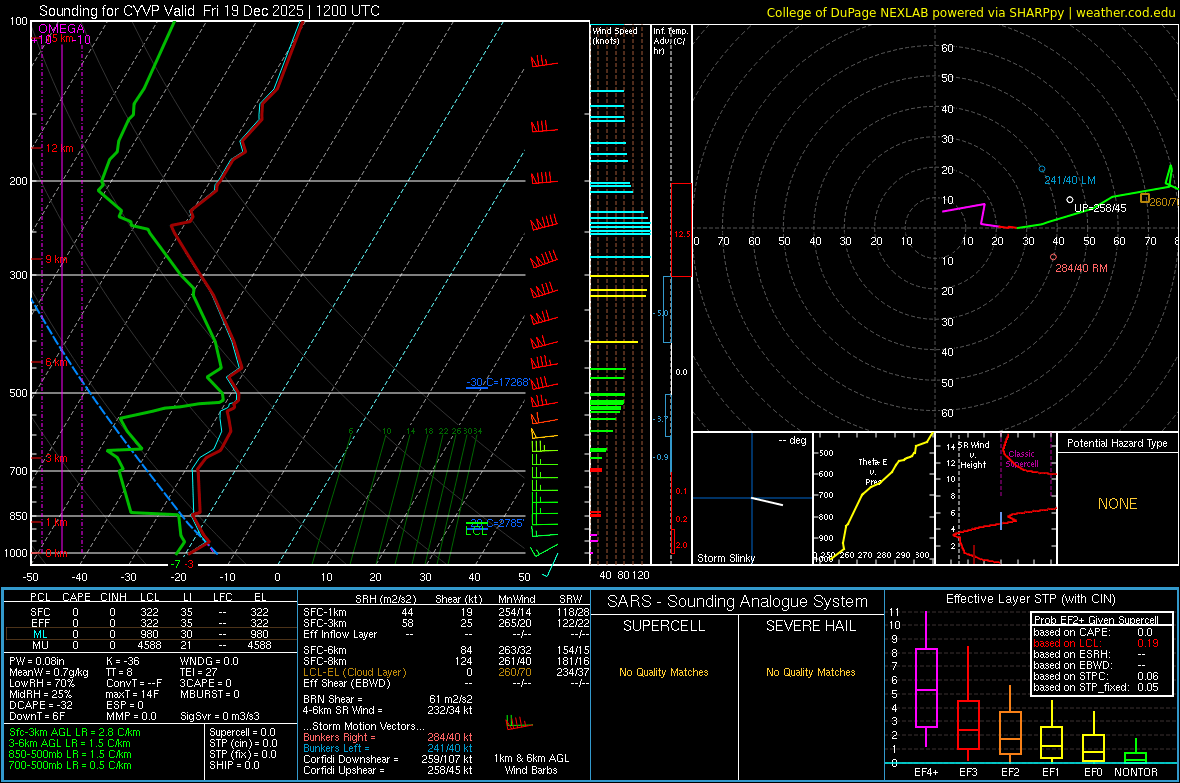The height and width of the screenshot is (783, 1180).
Task: Click 'Sfc-3km AGL LR = 2.8 C/km' line
Action: [75, 732]
